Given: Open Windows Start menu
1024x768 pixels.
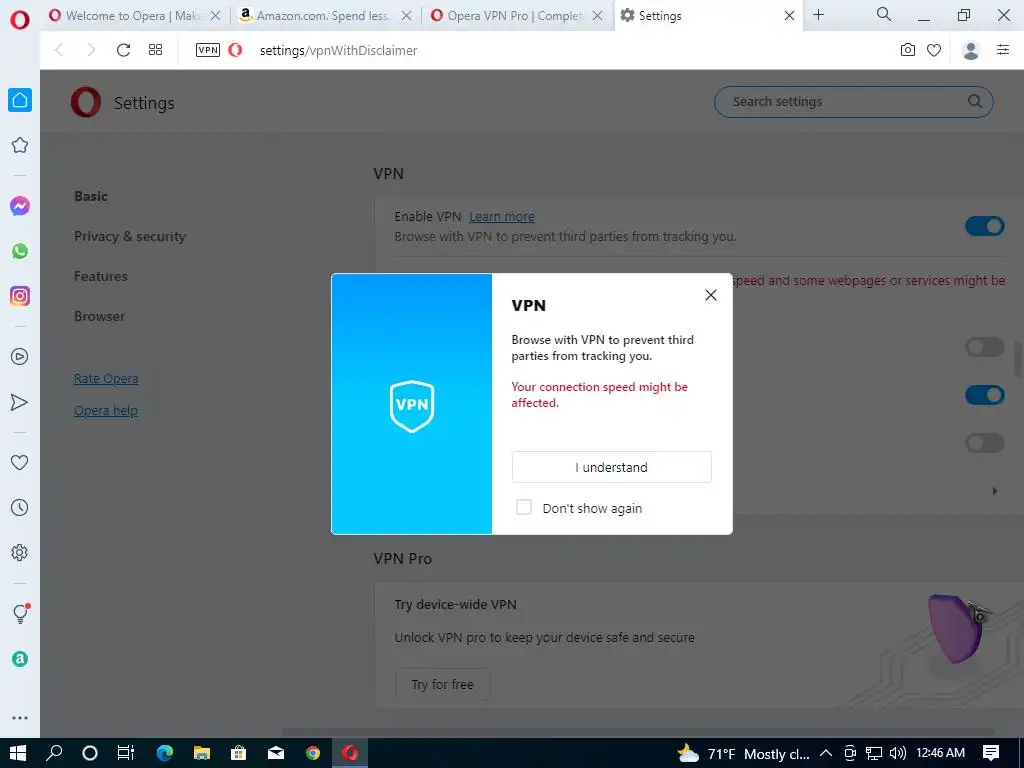Looking at the screenshot, I should click(18, 753).
